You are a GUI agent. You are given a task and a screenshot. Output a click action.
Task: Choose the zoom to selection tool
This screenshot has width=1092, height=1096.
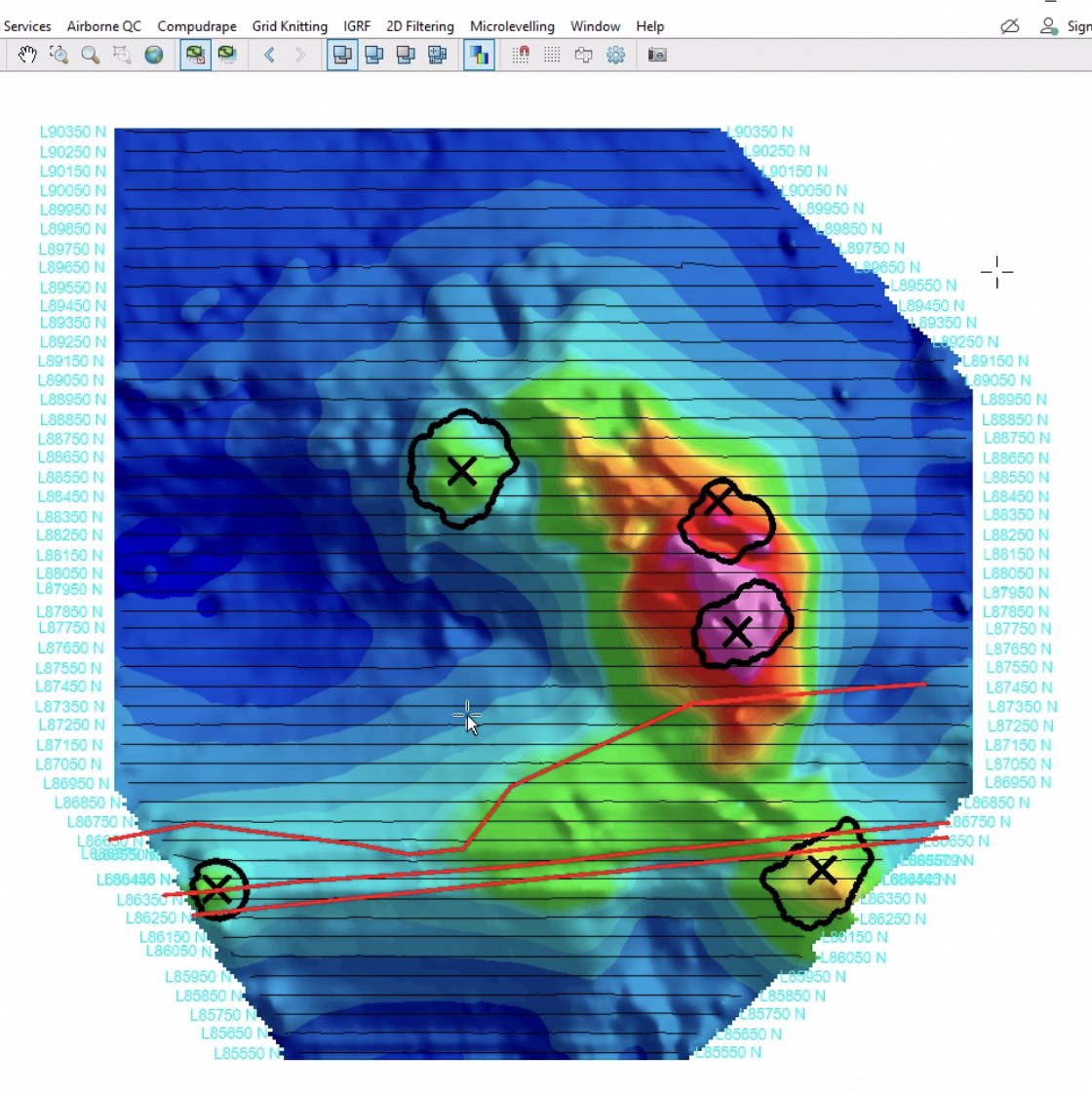pos(122,55)
